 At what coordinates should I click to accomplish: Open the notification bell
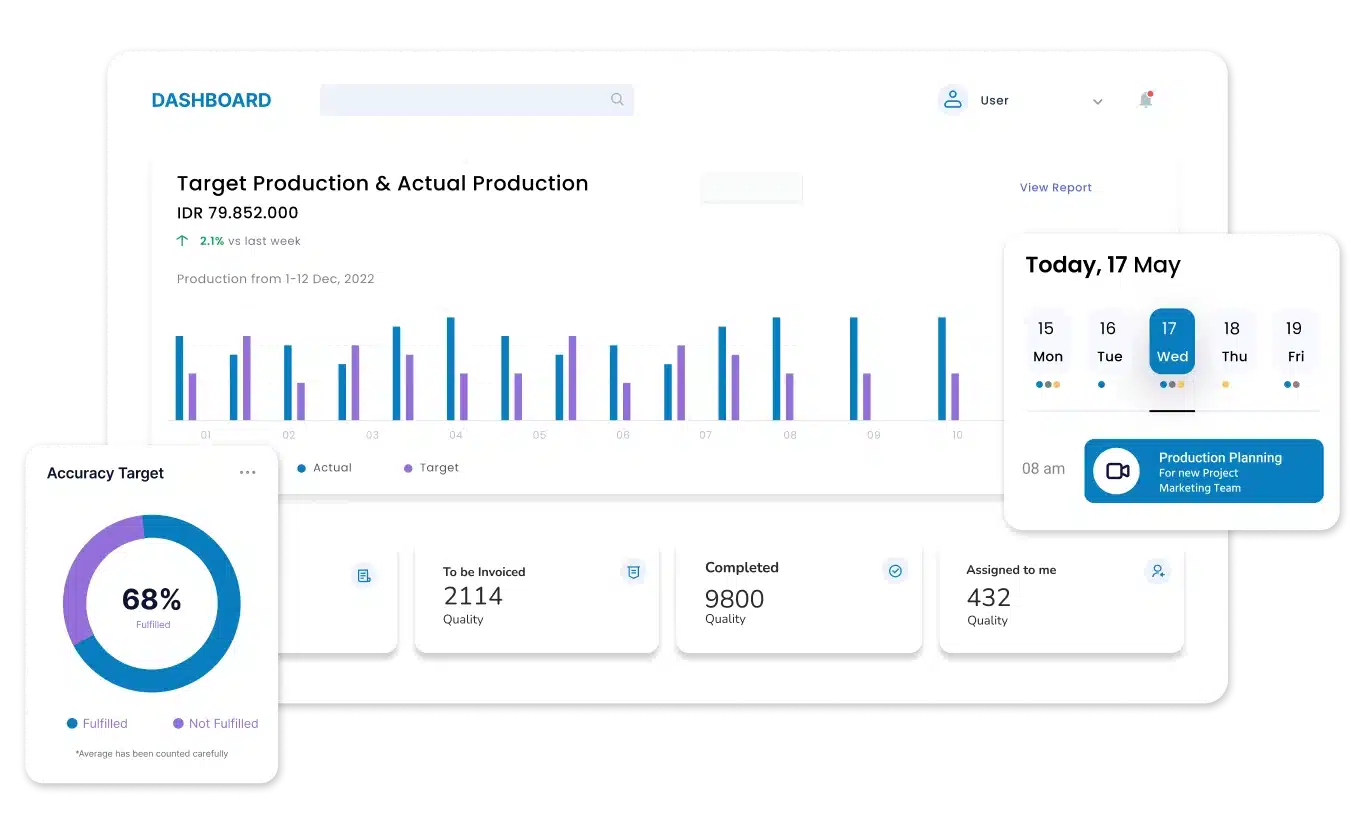click(x=1146, y=99)
